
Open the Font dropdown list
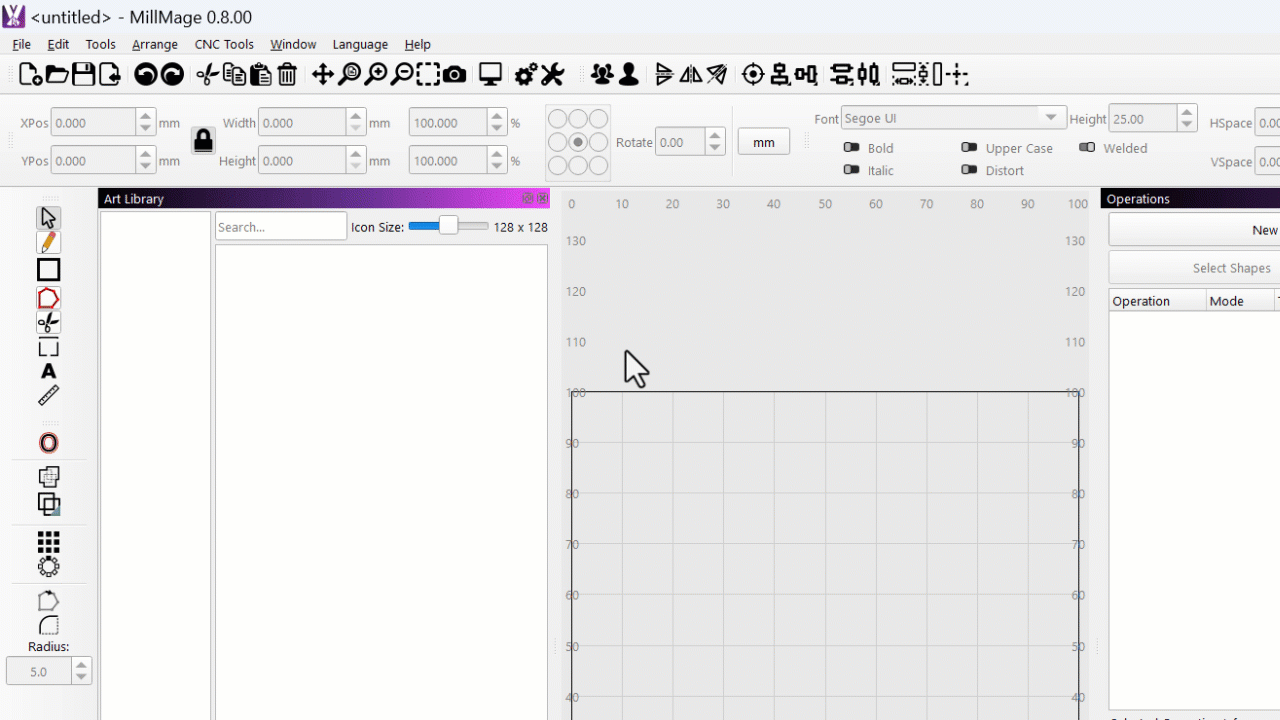[1050, 118]
